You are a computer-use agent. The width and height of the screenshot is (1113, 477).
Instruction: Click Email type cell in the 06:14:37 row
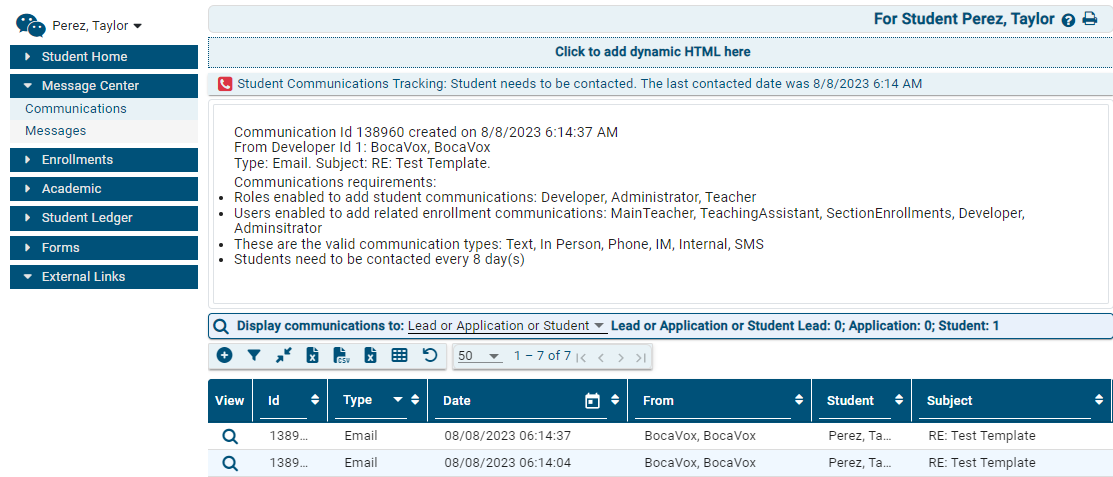tap(361, 436)
